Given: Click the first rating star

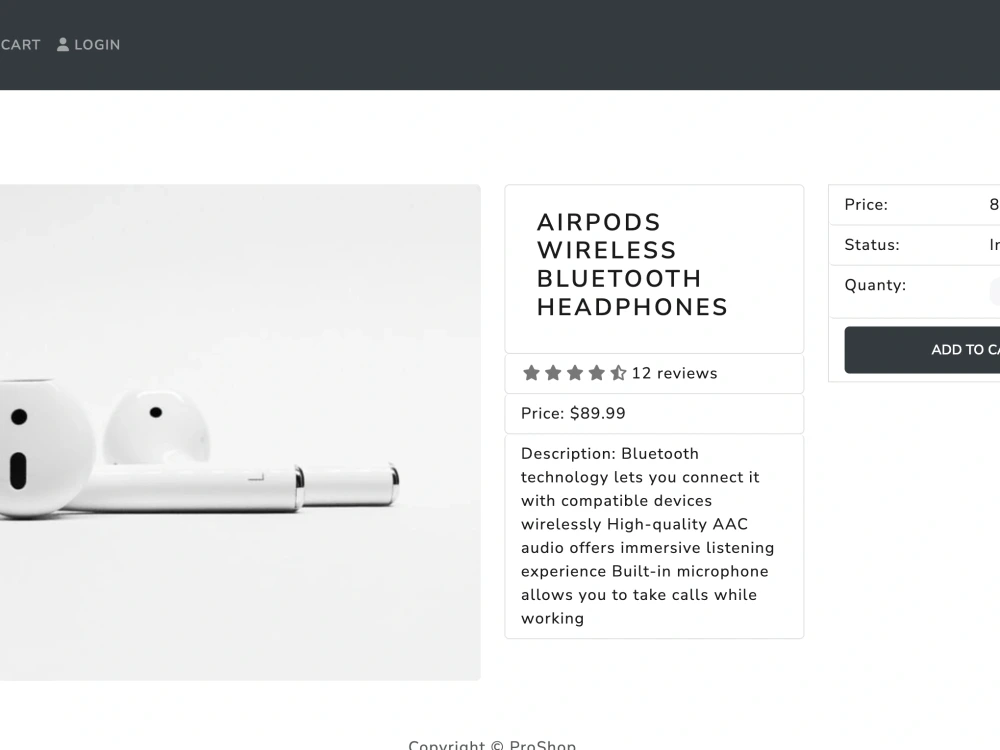Looking at the screenshot, I should (x=531, y=373).
